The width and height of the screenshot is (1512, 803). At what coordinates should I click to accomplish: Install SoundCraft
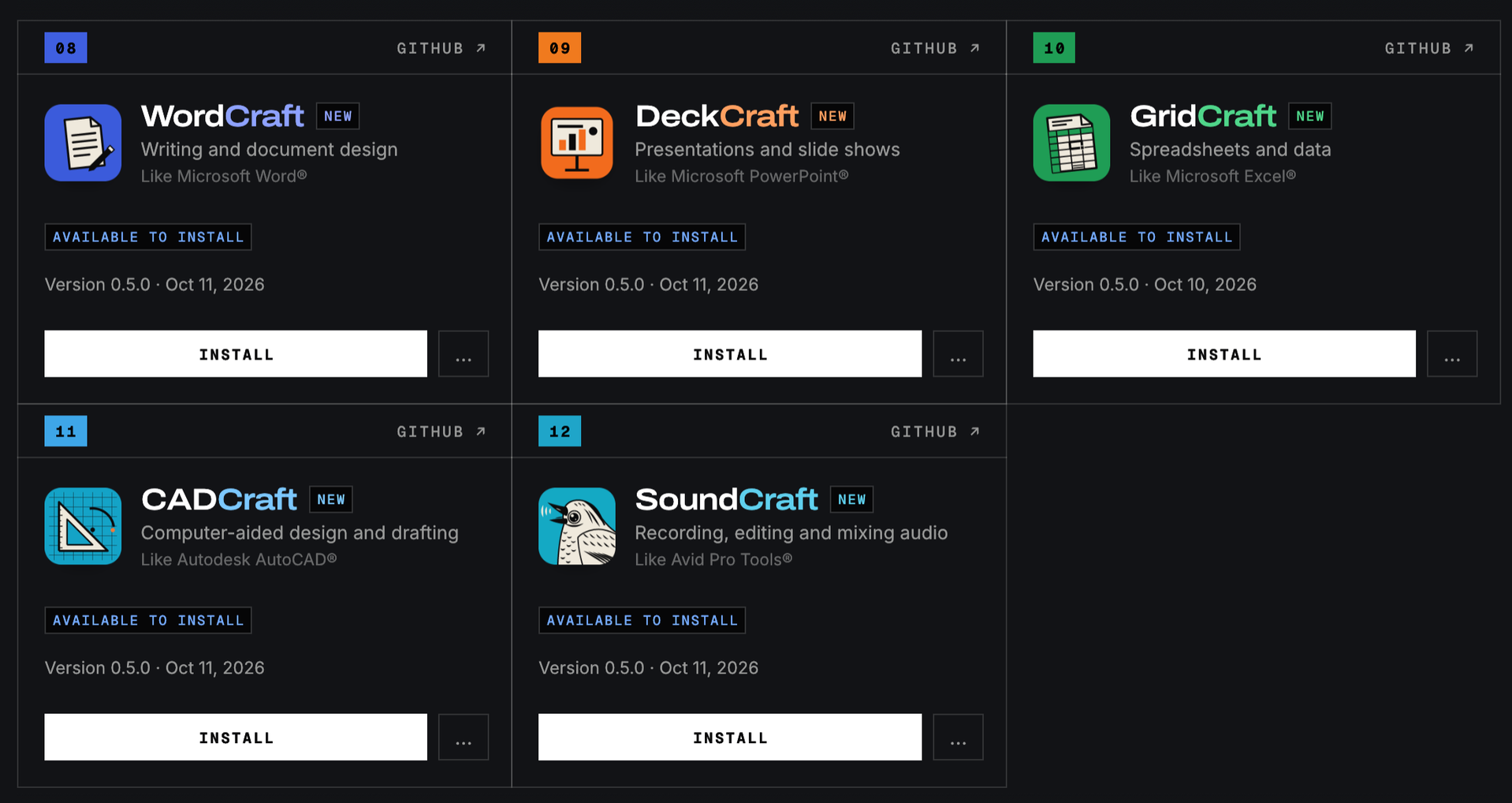[730, 738]
